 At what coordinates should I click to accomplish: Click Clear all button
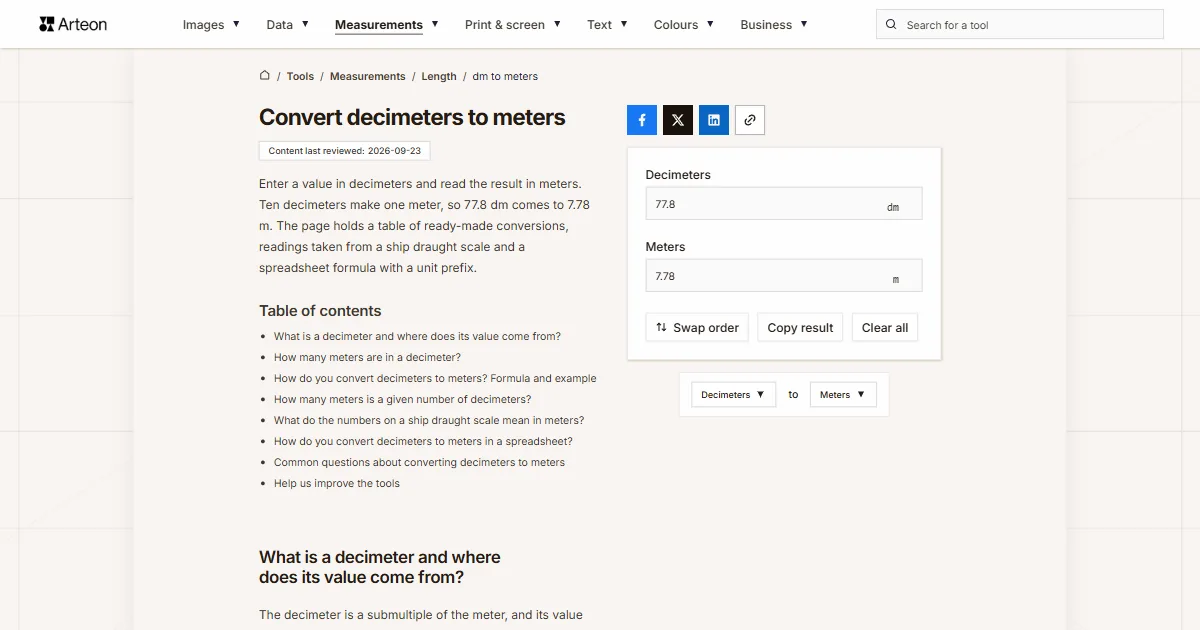[885, 328]
